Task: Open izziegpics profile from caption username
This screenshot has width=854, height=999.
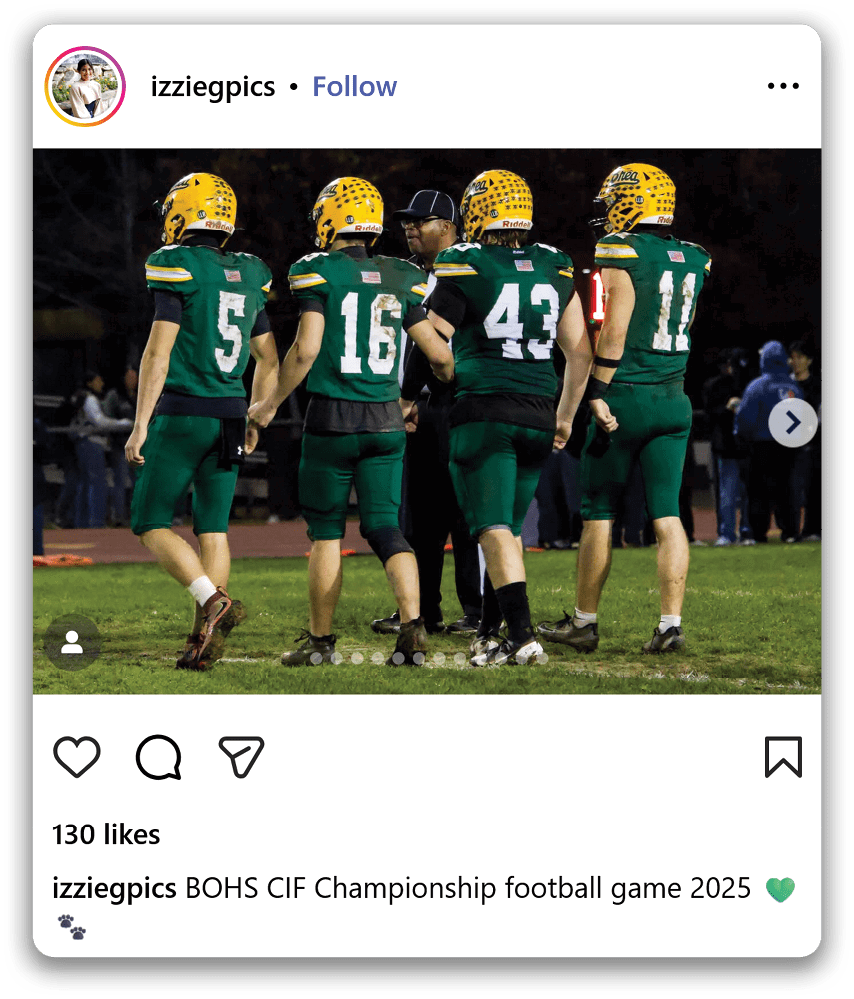Action: coord(114,889)
